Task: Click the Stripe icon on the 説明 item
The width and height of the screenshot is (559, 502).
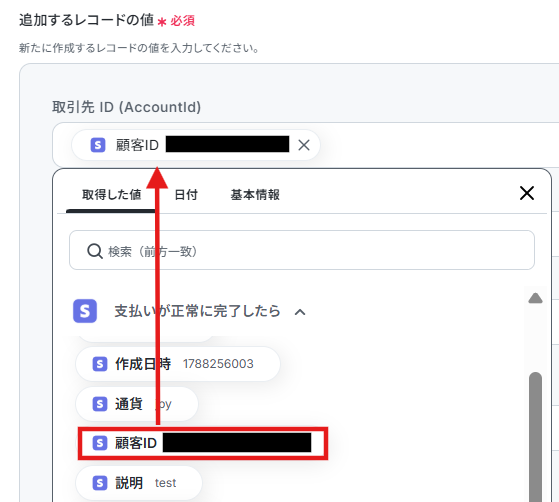Action: click(x=100, y=483)
